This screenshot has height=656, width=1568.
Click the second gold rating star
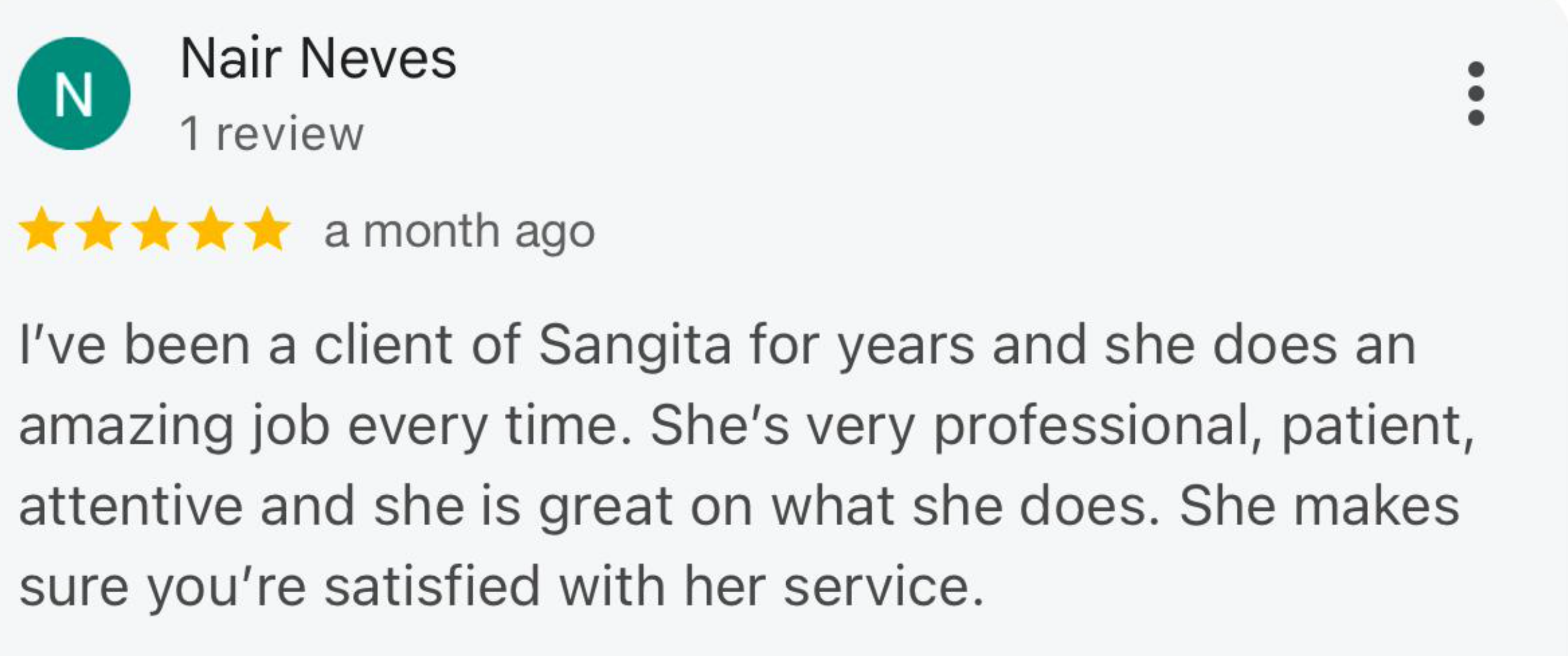pyautogui.click(x=98, y=229)
